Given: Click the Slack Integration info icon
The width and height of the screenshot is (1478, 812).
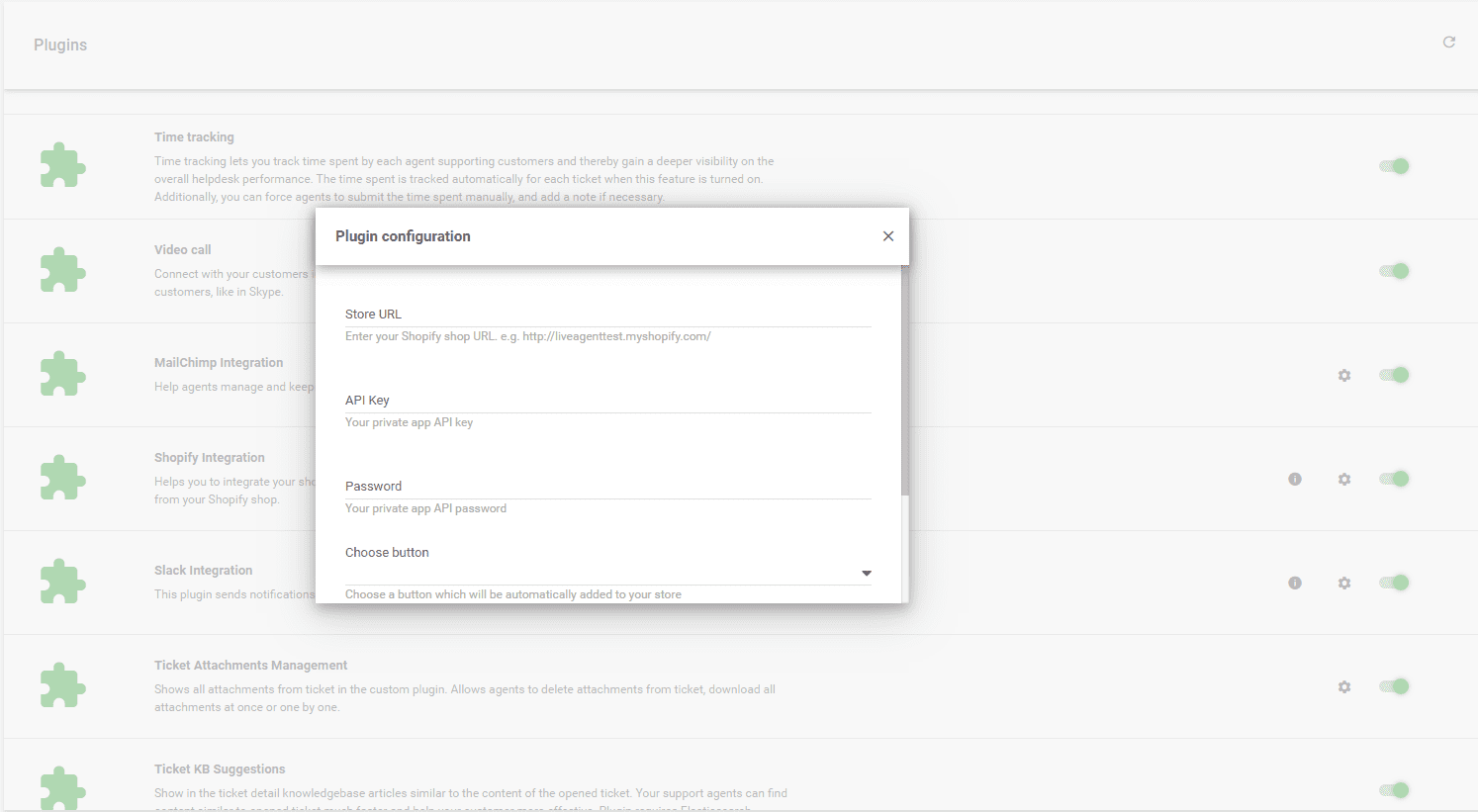Looking at the screenshot, I should coord(1295,583).
